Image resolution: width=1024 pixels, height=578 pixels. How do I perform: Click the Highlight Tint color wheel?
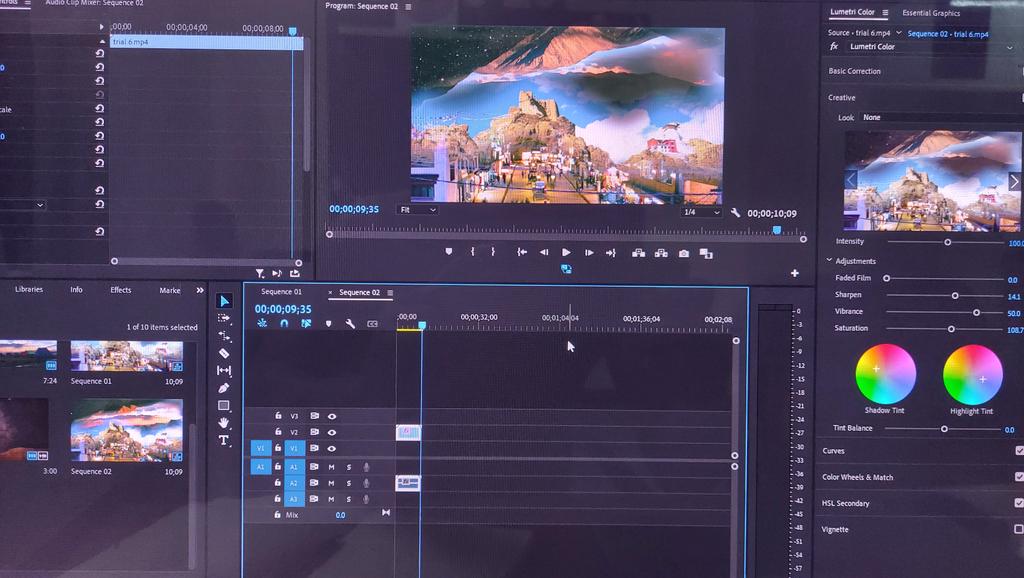972,375
